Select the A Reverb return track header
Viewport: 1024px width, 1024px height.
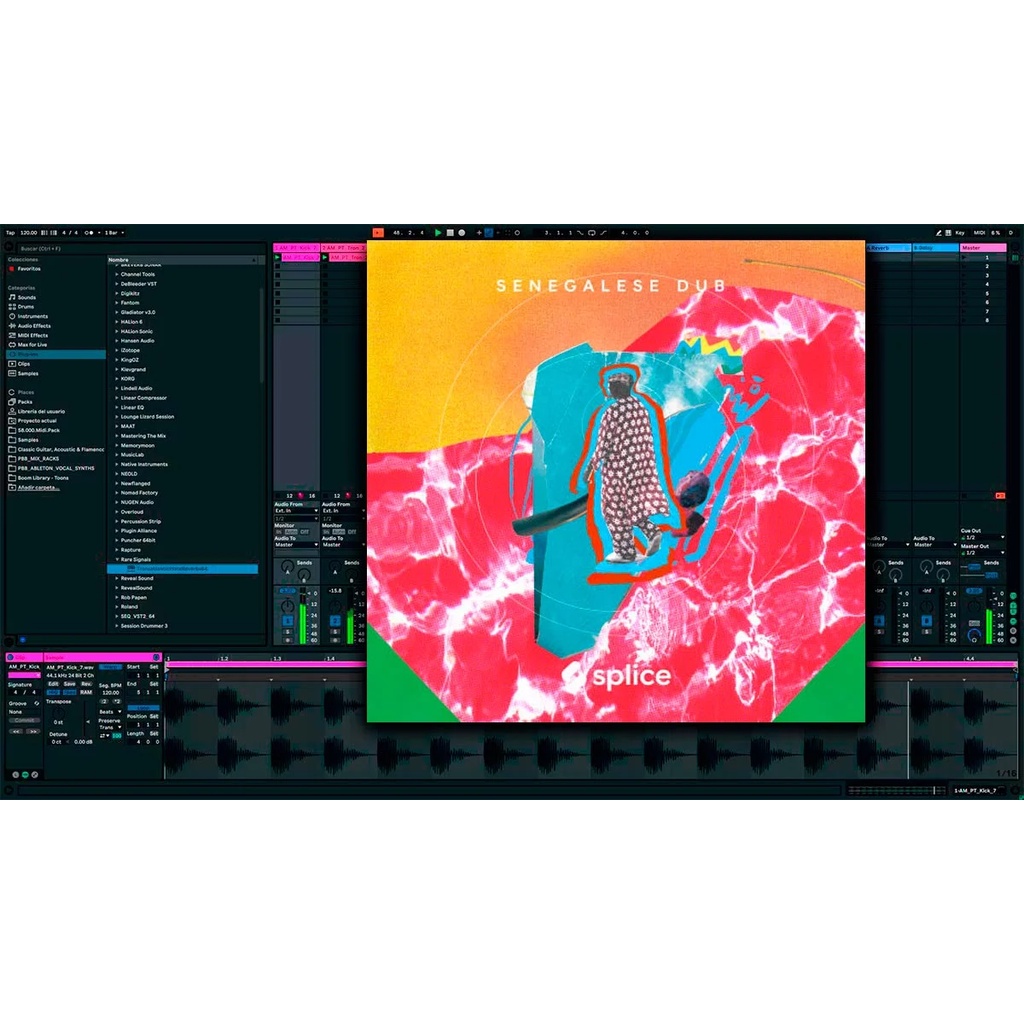[888, 248]
